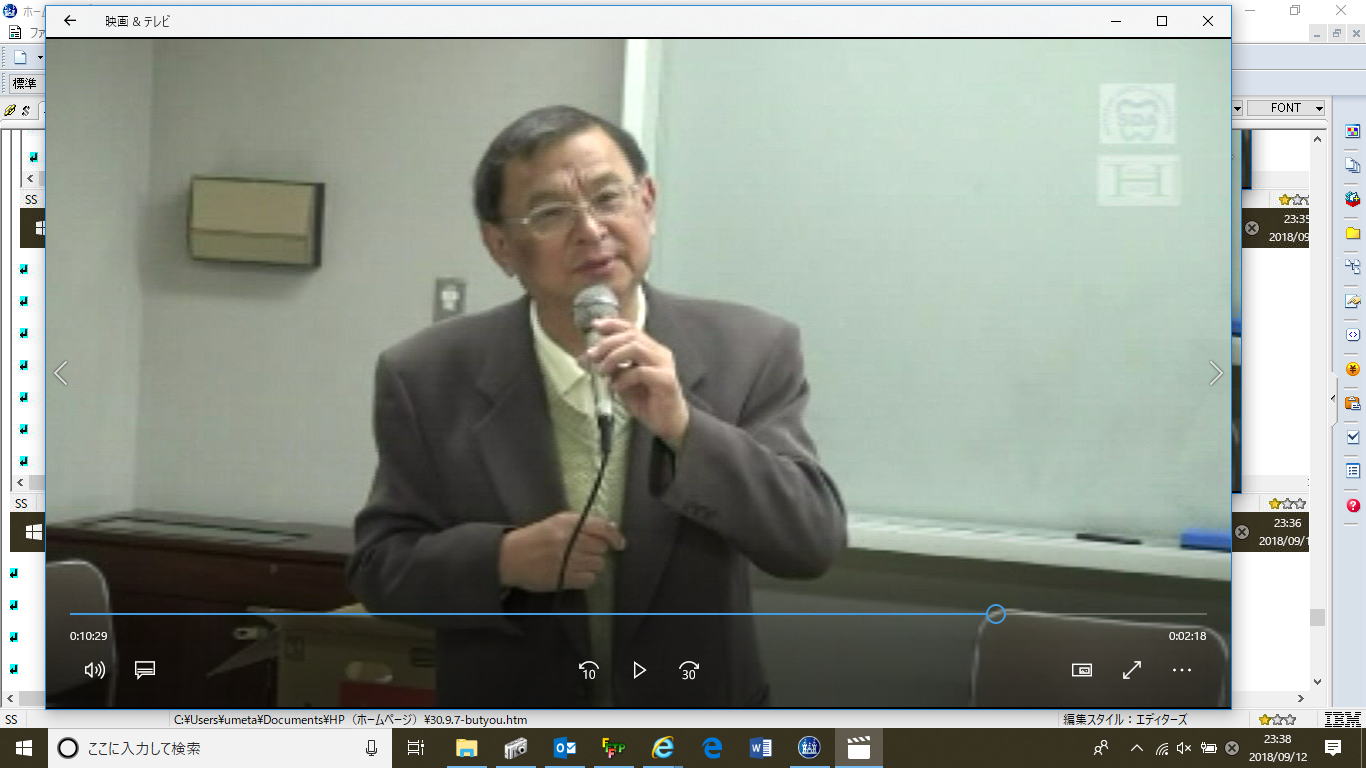Collapse the right sidebar panel with arrow

(1333, 398)
